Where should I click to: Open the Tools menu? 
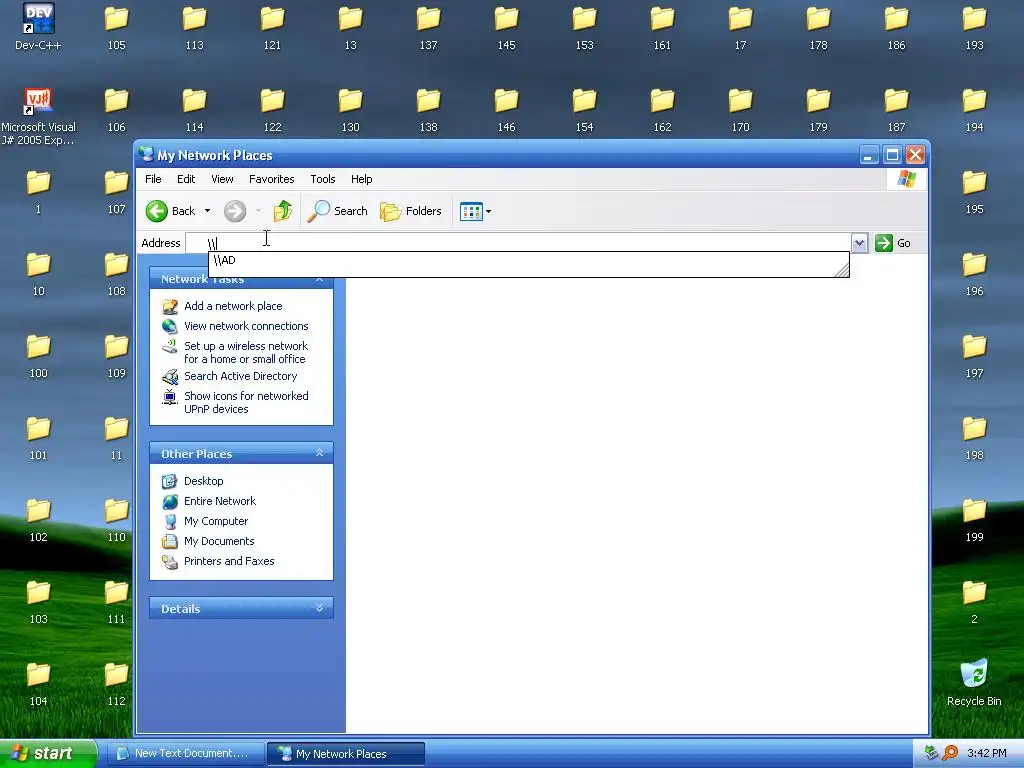[323, 179]
